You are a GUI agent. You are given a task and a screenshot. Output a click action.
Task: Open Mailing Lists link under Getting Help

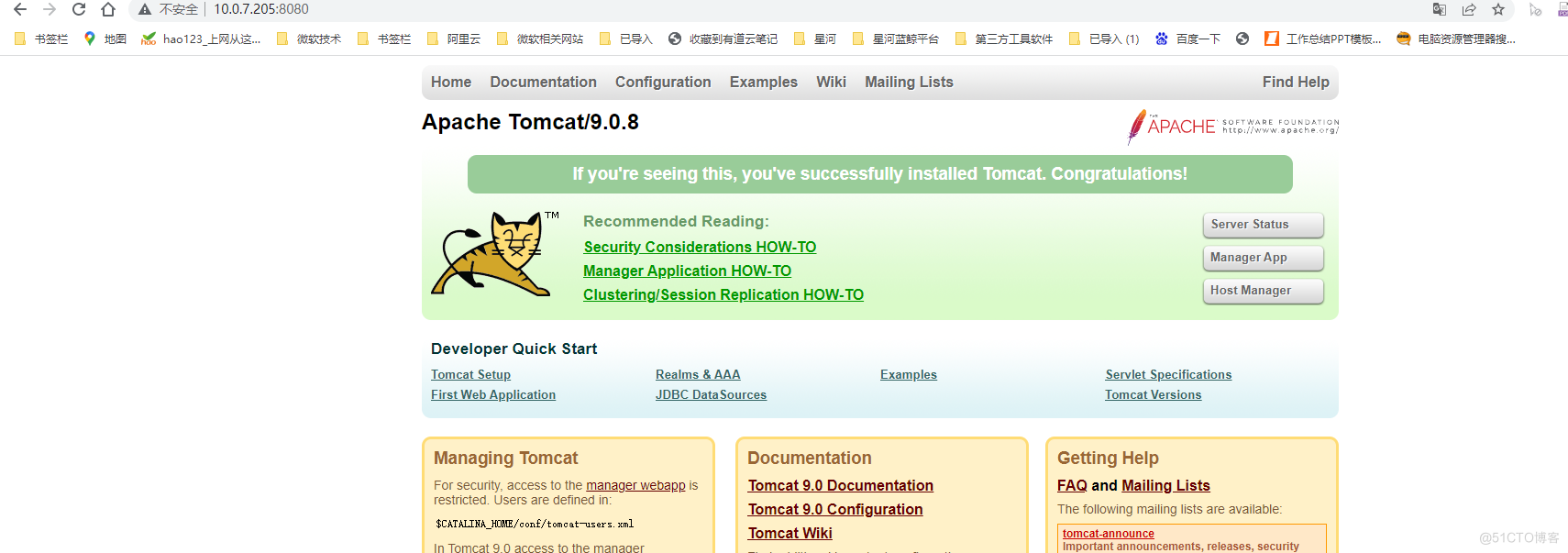pyautogui.click(x=1165, y=485)
